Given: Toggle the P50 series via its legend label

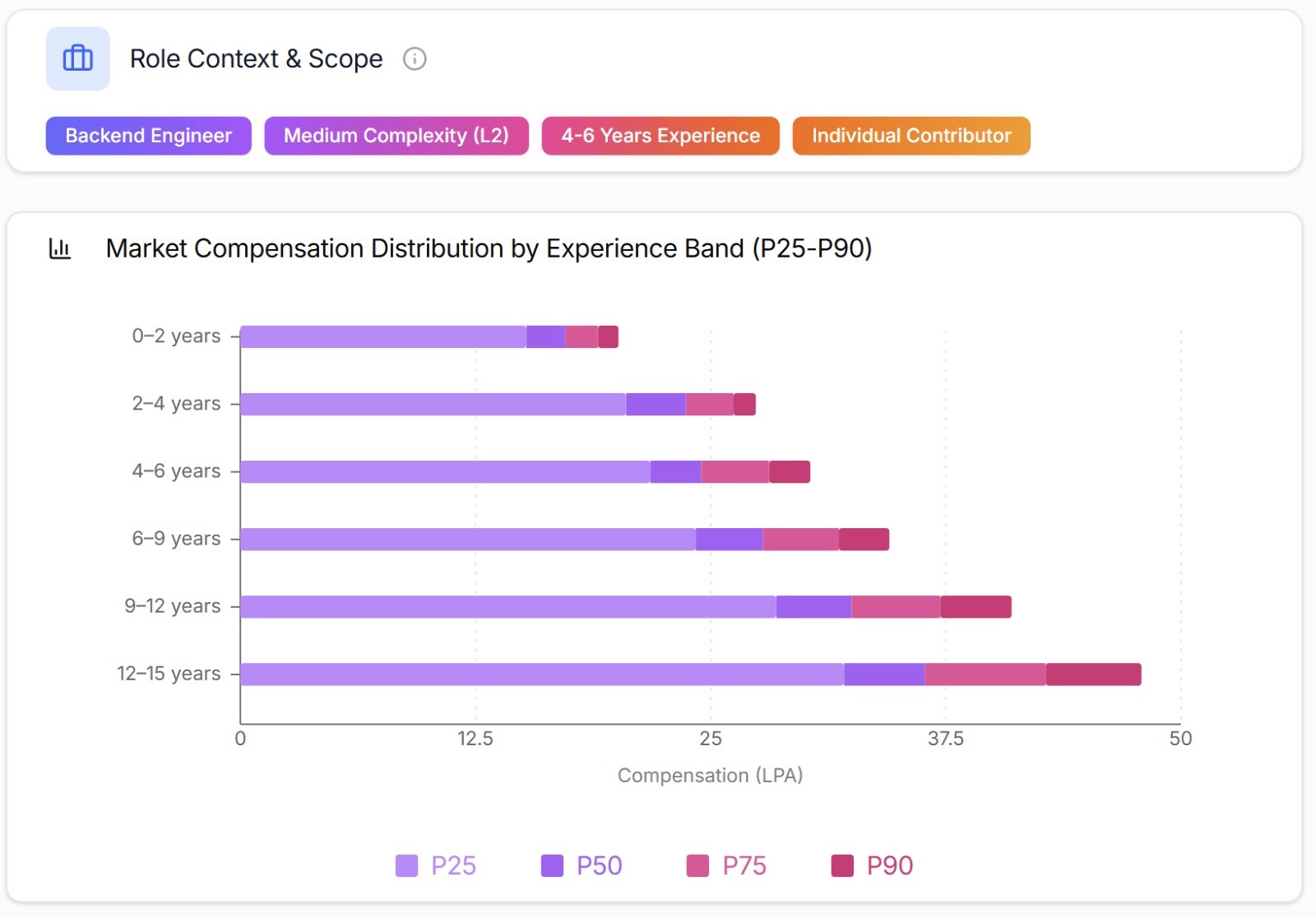Looking at the screenshot, I should coord(600,865).
